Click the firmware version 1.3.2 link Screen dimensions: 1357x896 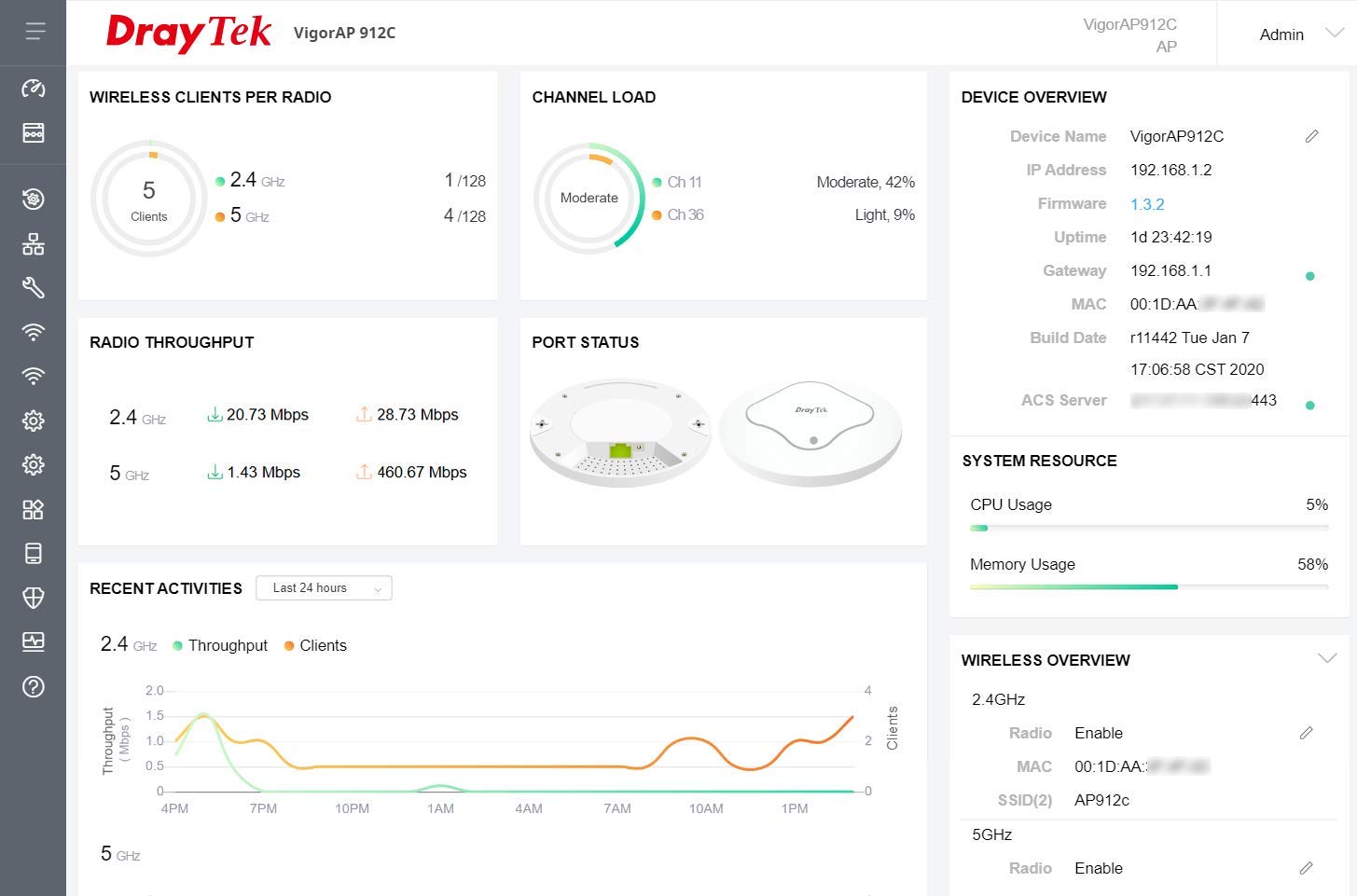coord(1147,204)
